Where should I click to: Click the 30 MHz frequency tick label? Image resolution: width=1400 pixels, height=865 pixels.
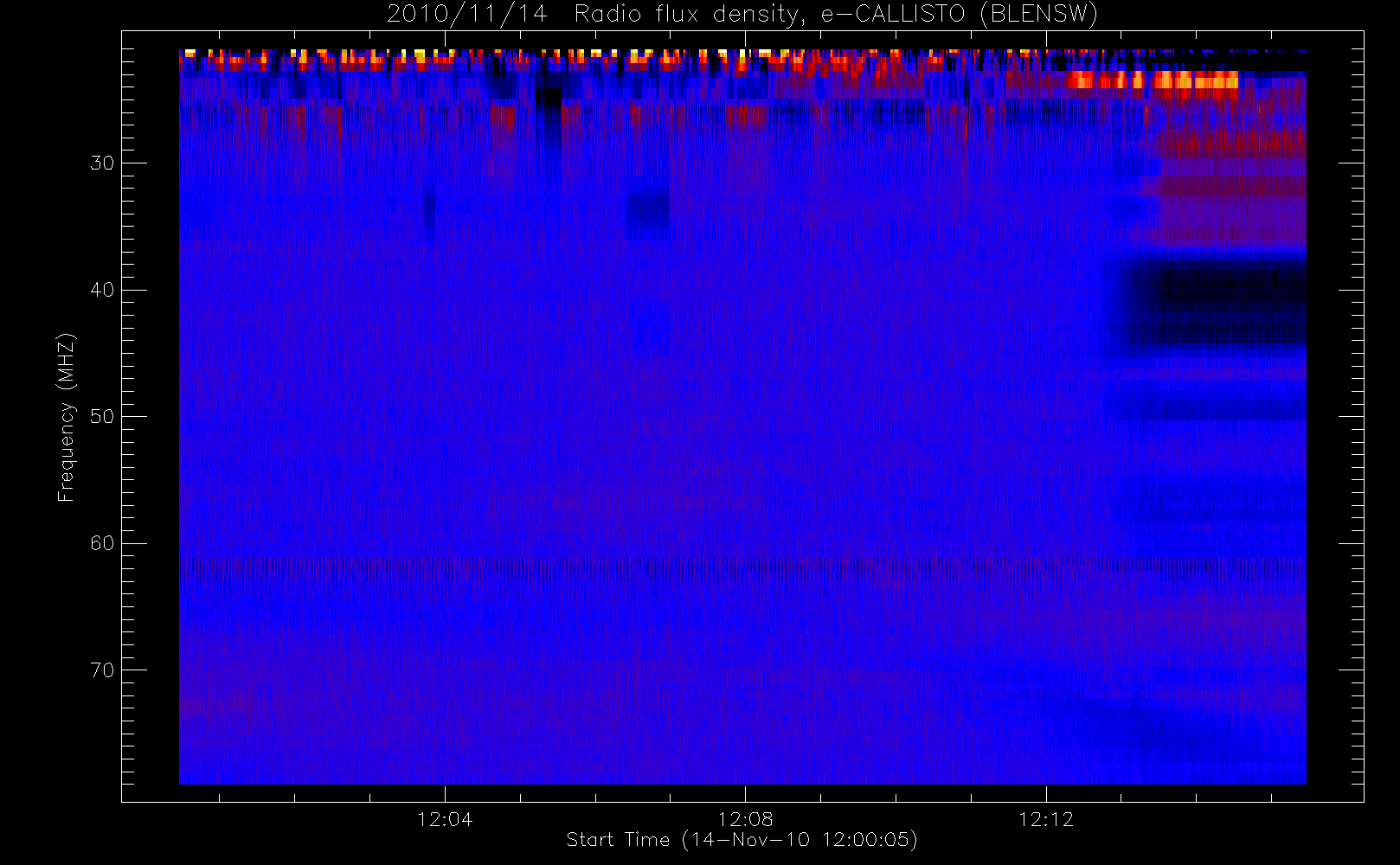[102, 163]
